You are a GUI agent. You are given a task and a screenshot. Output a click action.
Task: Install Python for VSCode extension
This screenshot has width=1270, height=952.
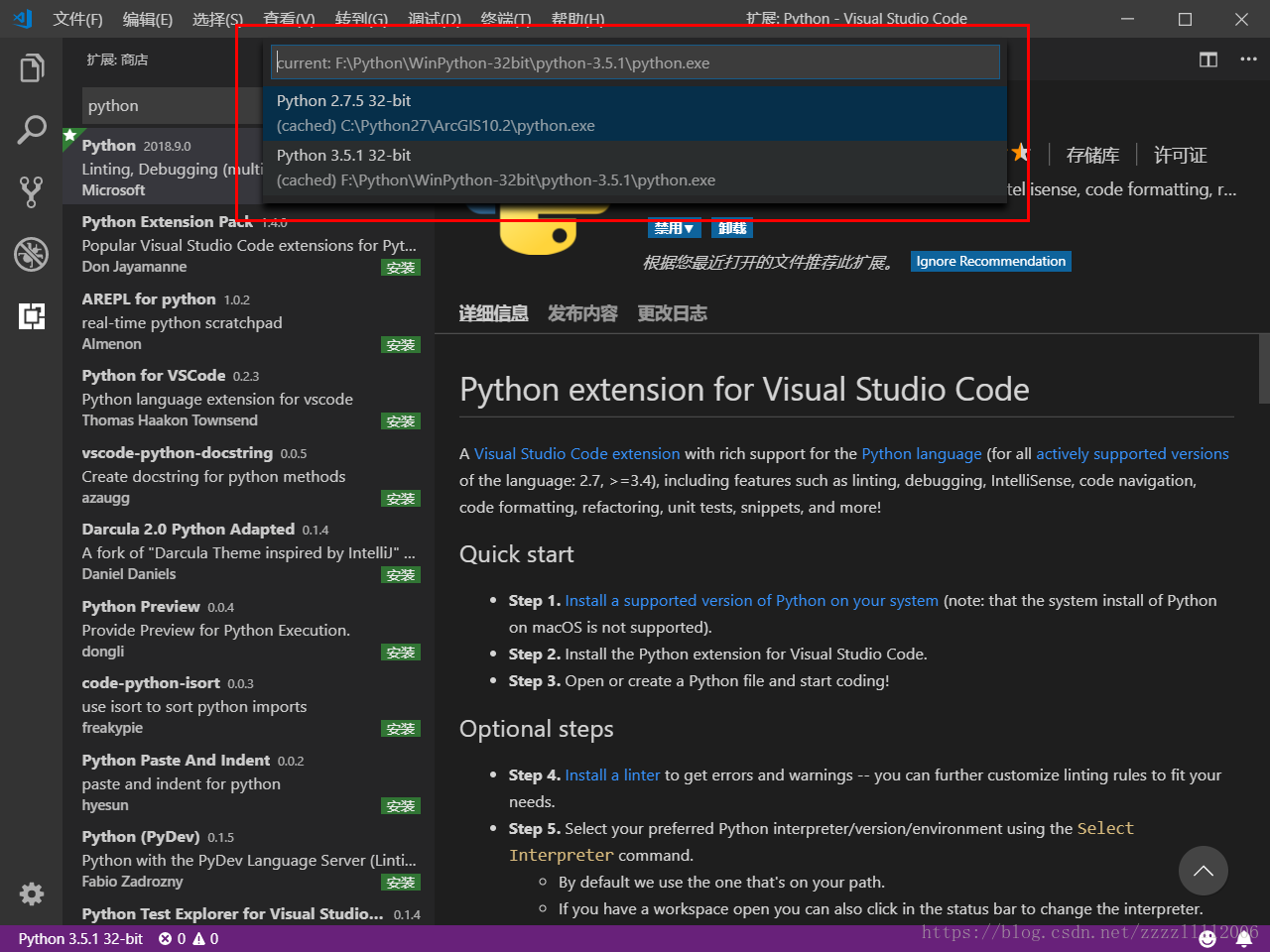401,421
